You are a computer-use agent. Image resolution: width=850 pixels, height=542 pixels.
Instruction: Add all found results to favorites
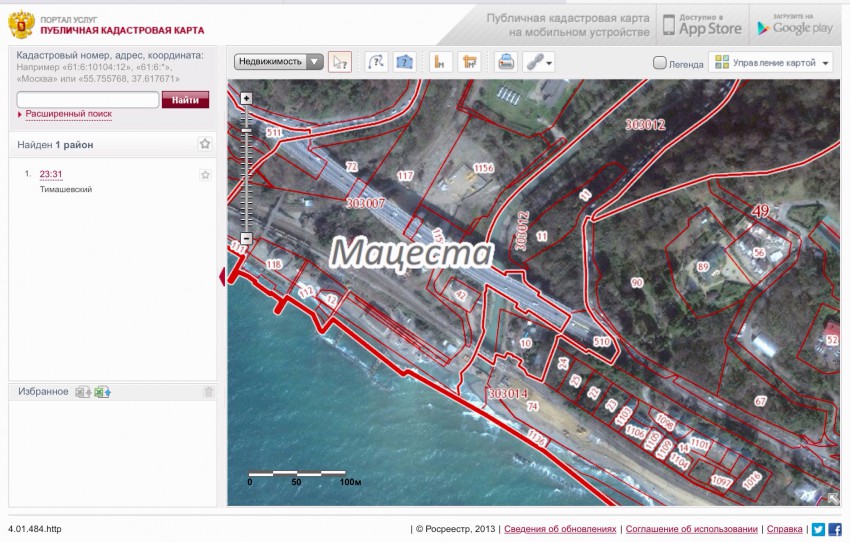pyautogui.click(x=205, y=144)
